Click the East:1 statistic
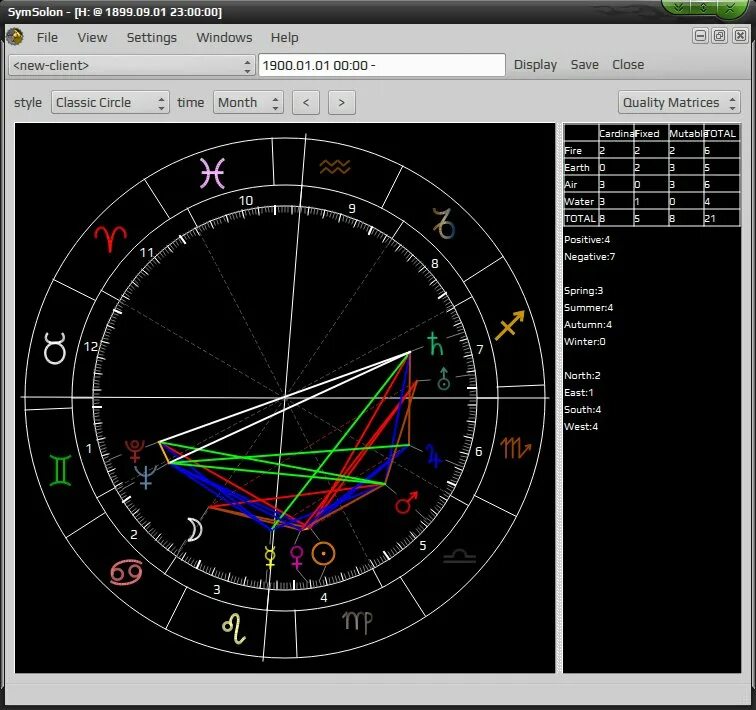This screenshot has width=756, height=710. [x=579, y=392]
